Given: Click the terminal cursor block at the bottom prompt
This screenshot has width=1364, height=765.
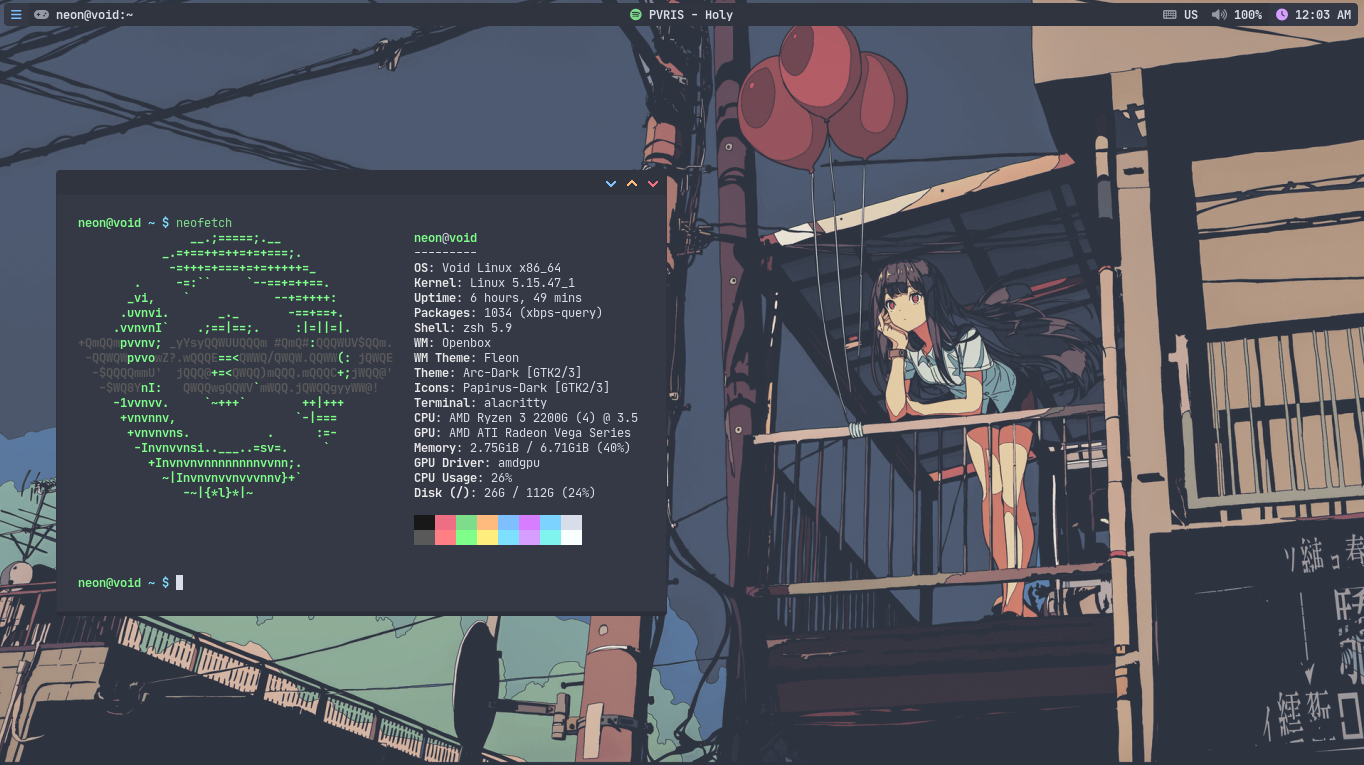Looking at the screenshot, I should pos(179,582).
